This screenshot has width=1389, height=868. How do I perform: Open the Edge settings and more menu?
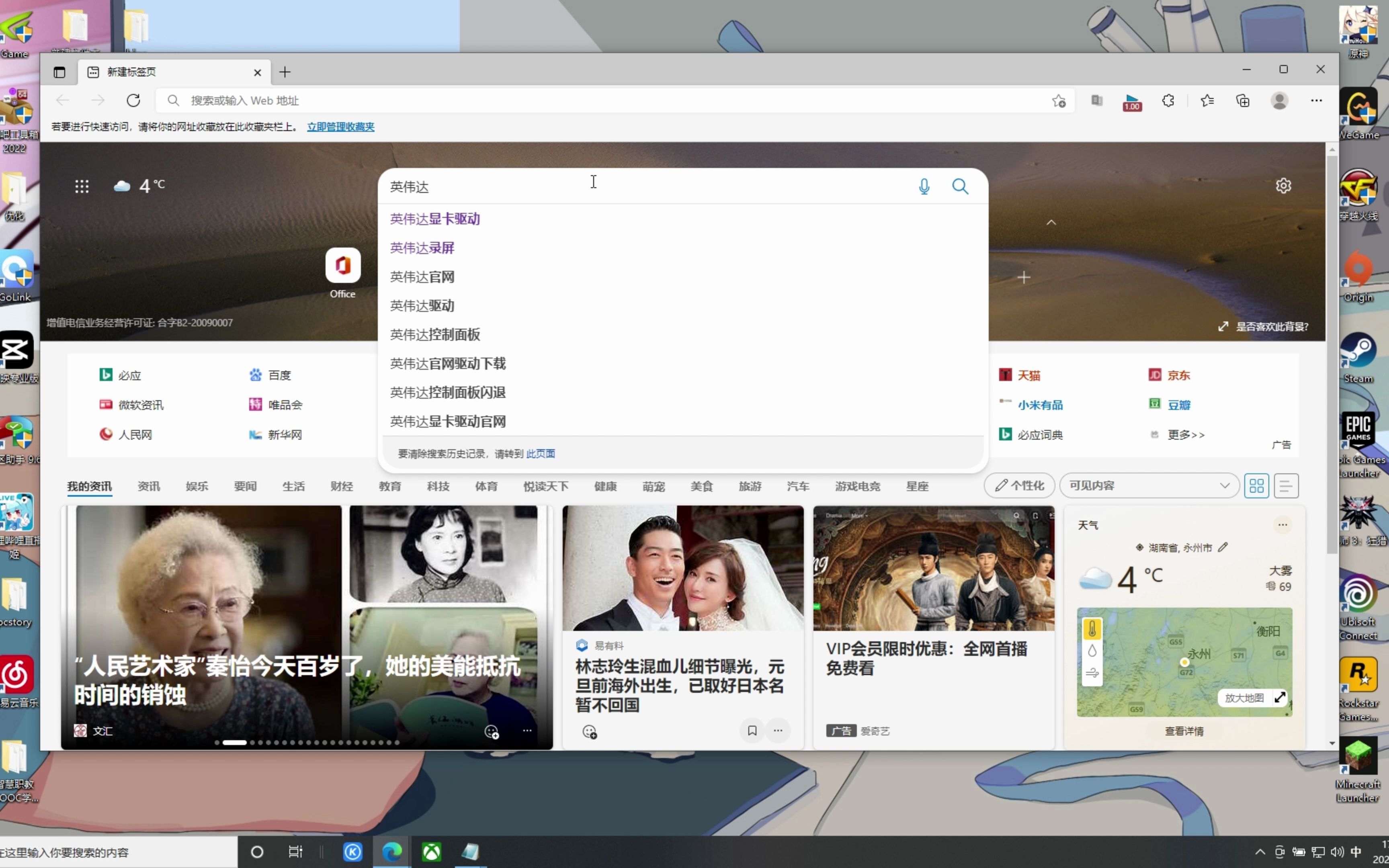[x=1316, y=101]
